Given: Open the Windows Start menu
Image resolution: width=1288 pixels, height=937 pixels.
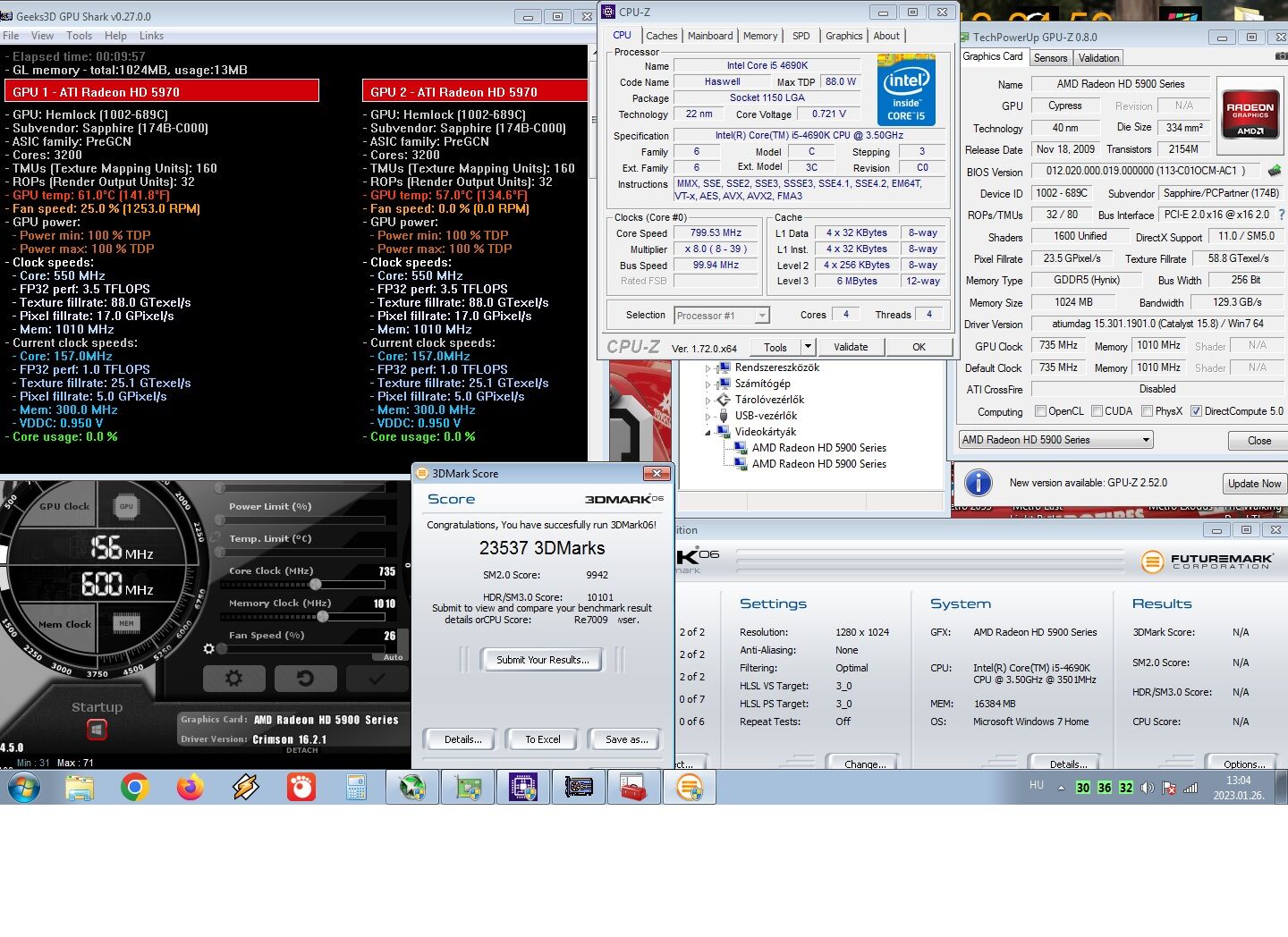Looking at the screenshot, I should [x=24, y=787].
